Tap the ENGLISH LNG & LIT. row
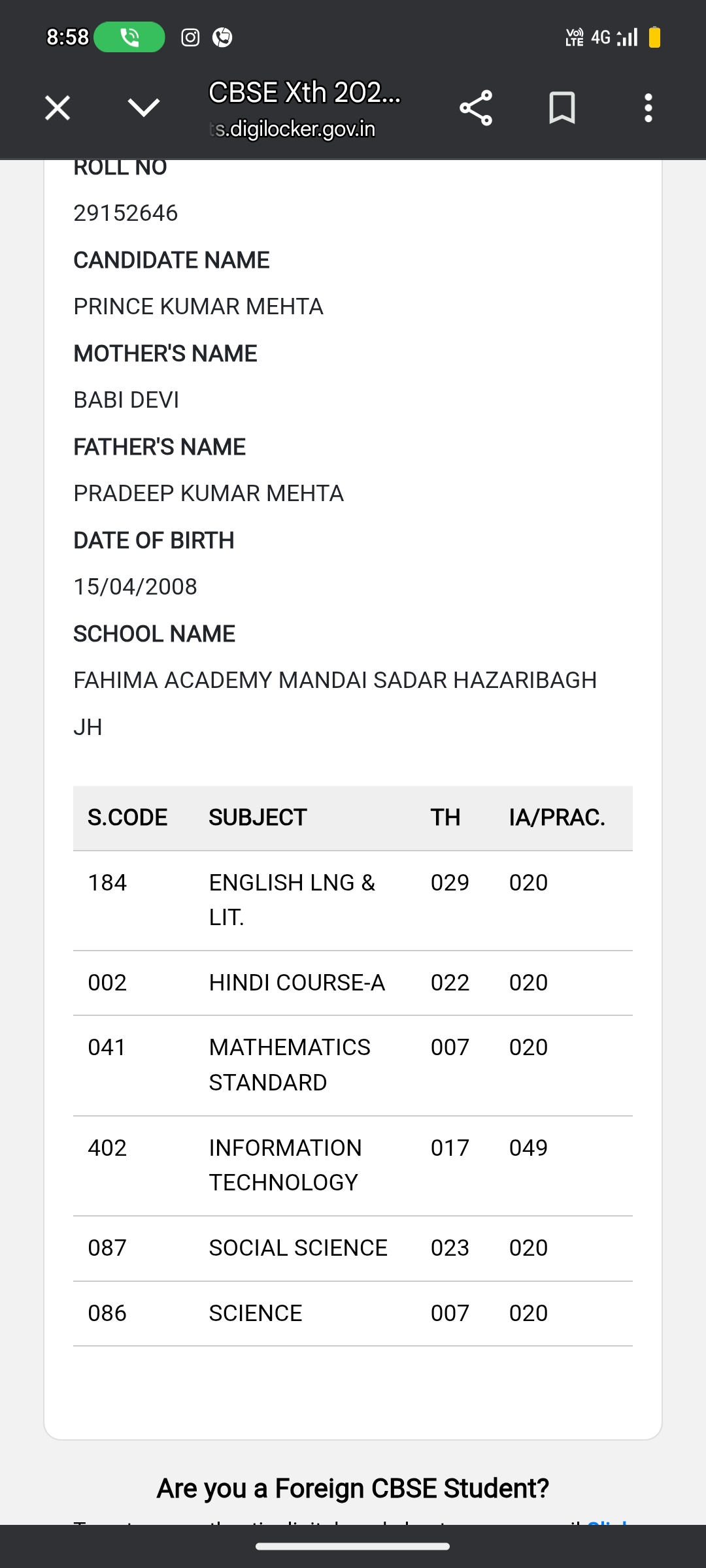Screen dimensions: 706x1568 pos(353,900)
